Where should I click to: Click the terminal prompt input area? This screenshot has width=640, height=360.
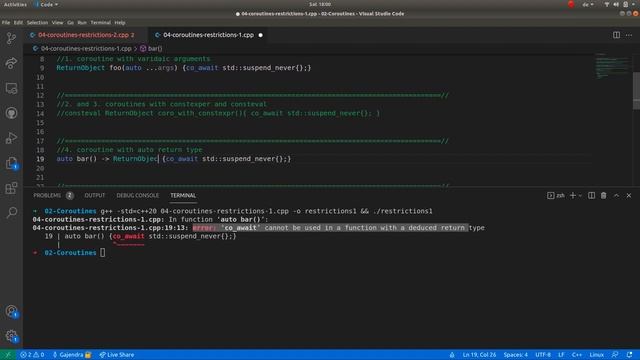(x=102, y=253)
